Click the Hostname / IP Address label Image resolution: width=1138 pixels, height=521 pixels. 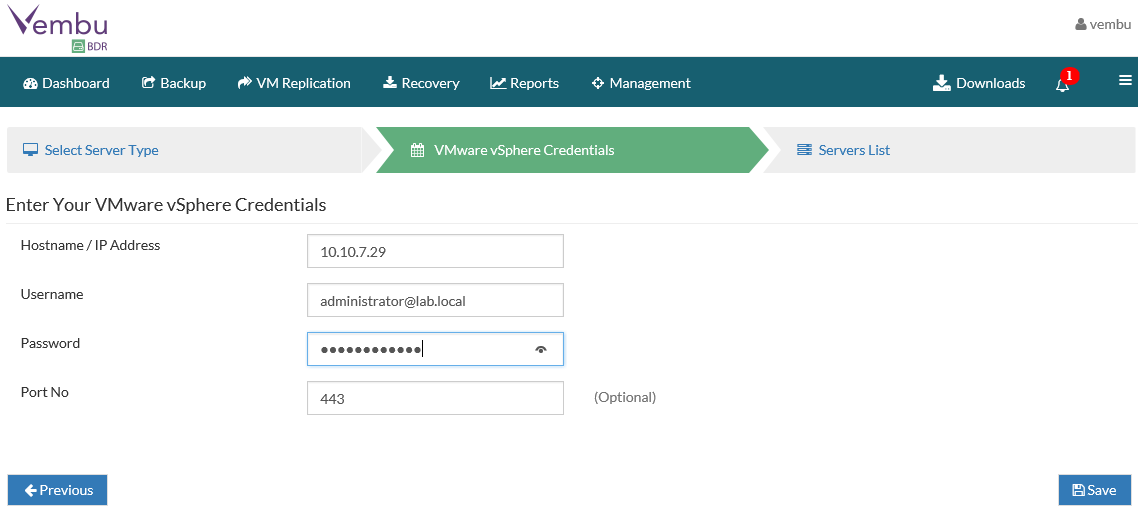click(90, 245)
